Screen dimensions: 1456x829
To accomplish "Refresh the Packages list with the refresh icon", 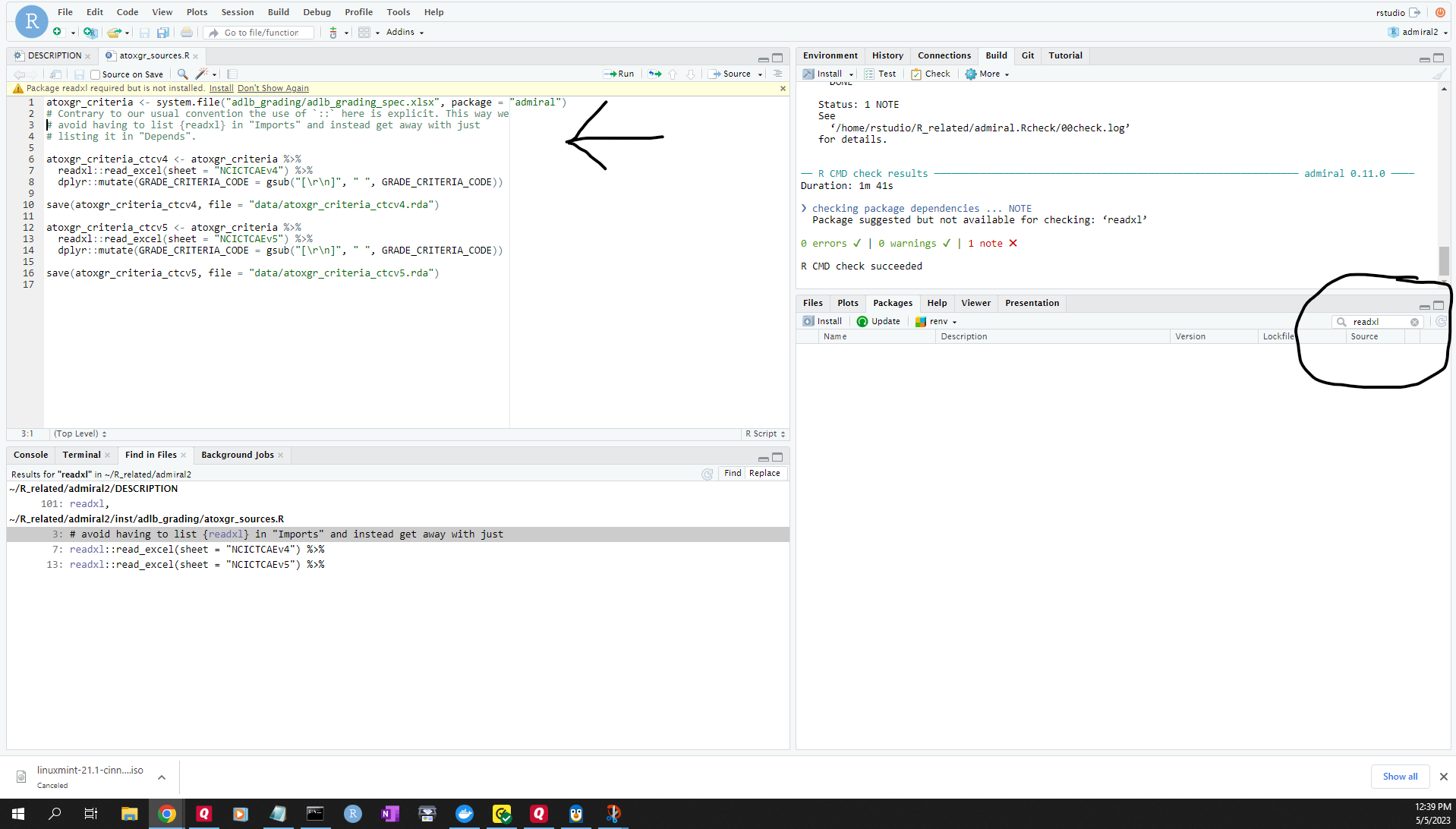I will click(1440, 321).
